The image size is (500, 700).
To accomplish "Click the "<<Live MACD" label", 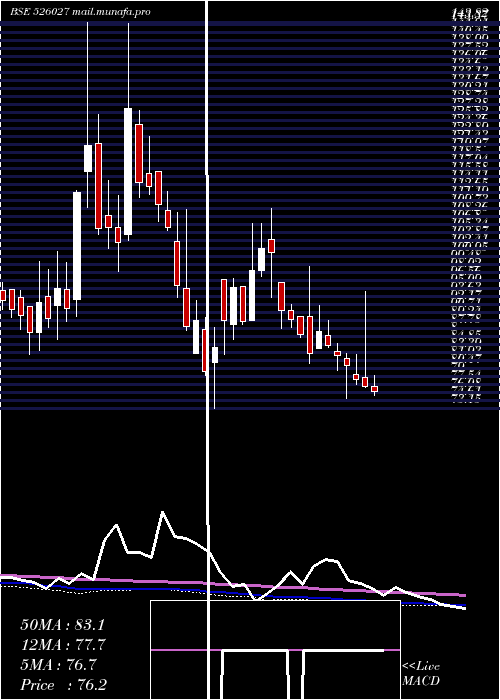I will 421,674.
